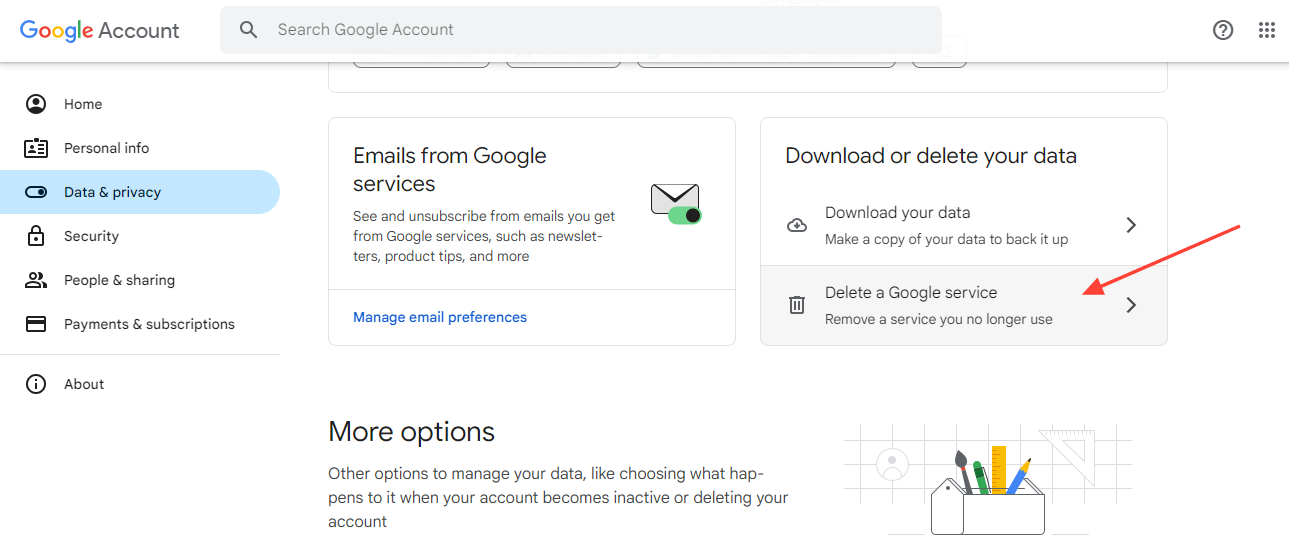
Task: Open Personal info section
Action: (140, 148)
